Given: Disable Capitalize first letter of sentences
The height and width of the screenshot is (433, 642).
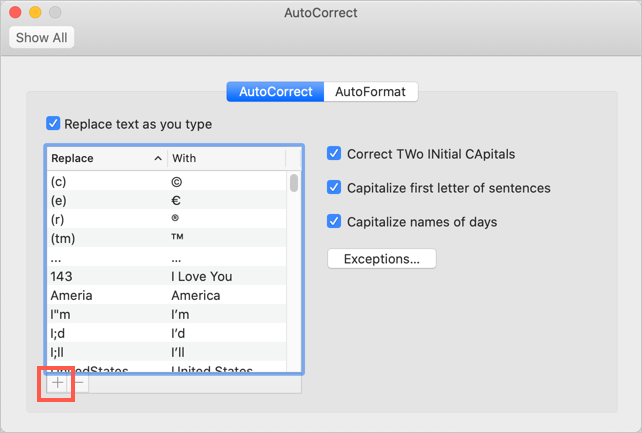Looking at the screenshot, I should [335, 188].
